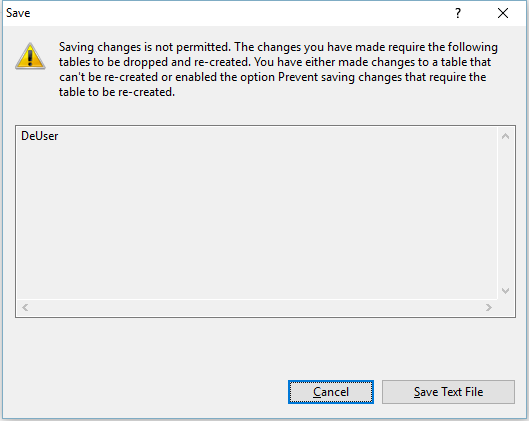Click the vertical scrollbar track in the table list
529x421 pixels.
pyautogui.click(x=505, y=214)
